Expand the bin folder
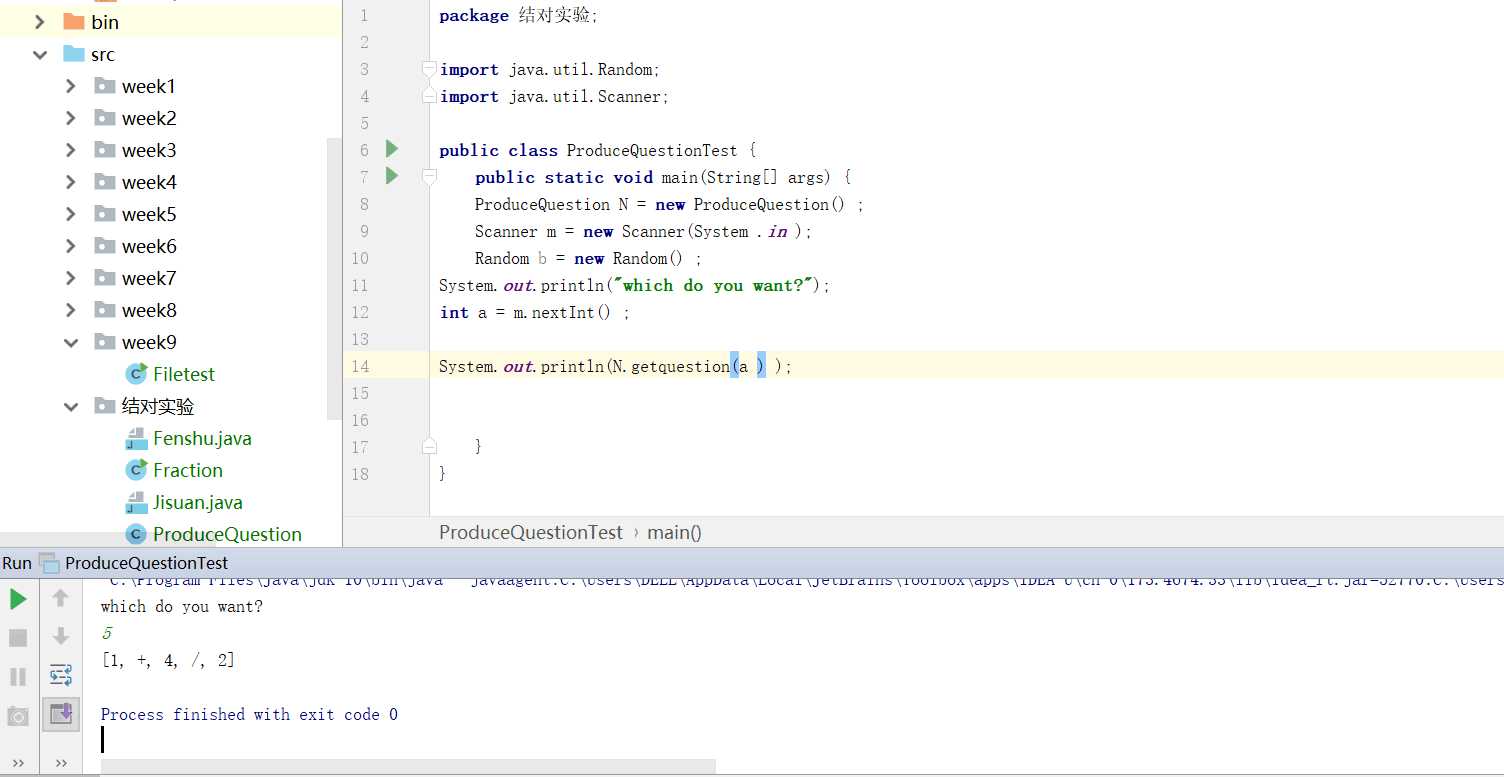Image resolution: width=1504 pixels, height=777 pixels. (x=40, y=21)
